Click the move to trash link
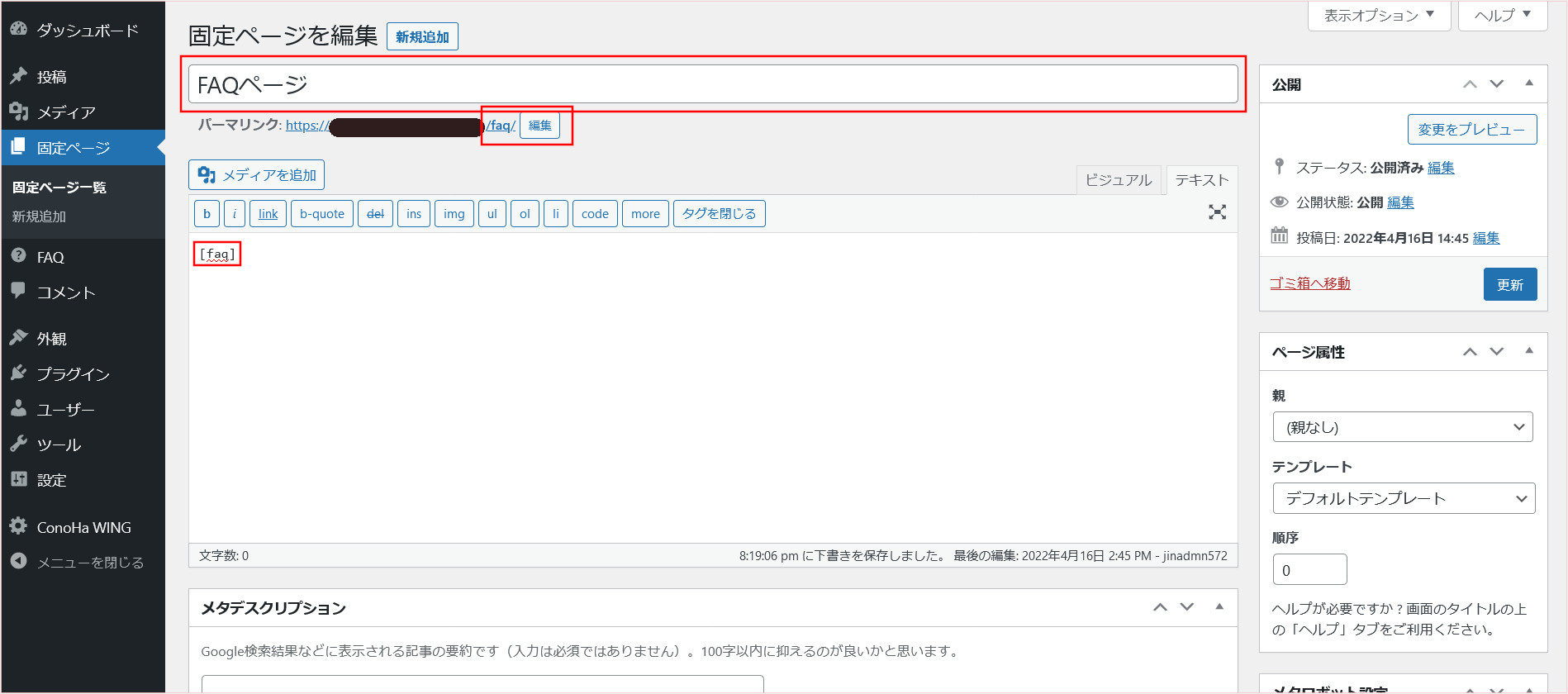The width and height of the screenshot is (1568, 694). click(1309, 283)
